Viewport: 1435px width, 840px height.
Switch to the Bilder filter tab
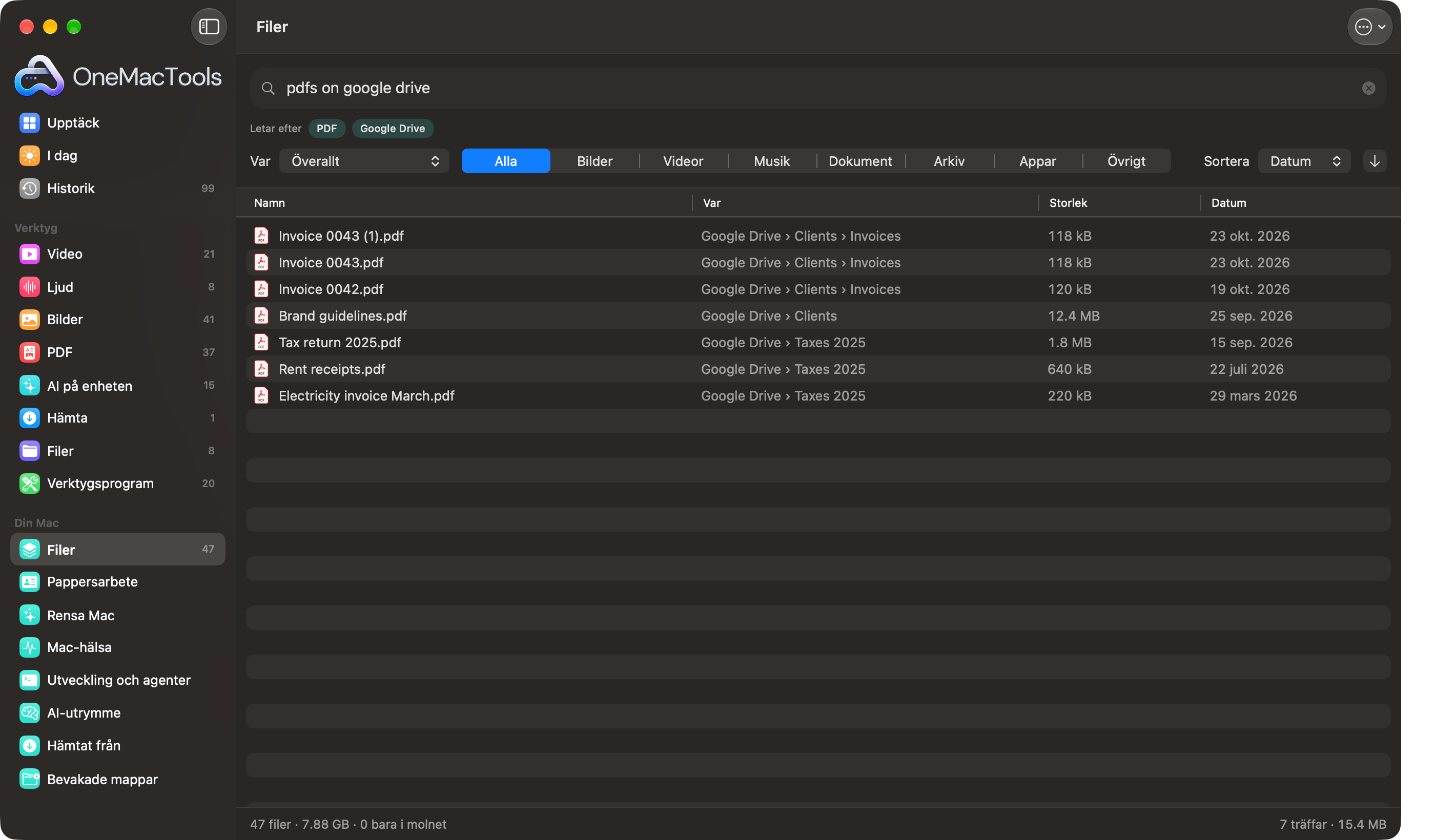pos(594,161)
